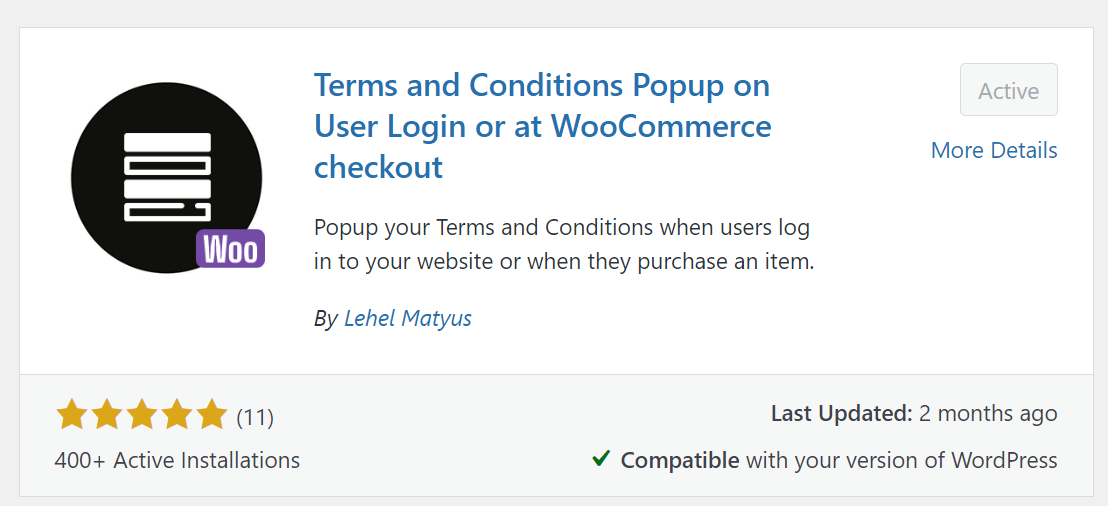Click the fourth rating star

point(176,414)
